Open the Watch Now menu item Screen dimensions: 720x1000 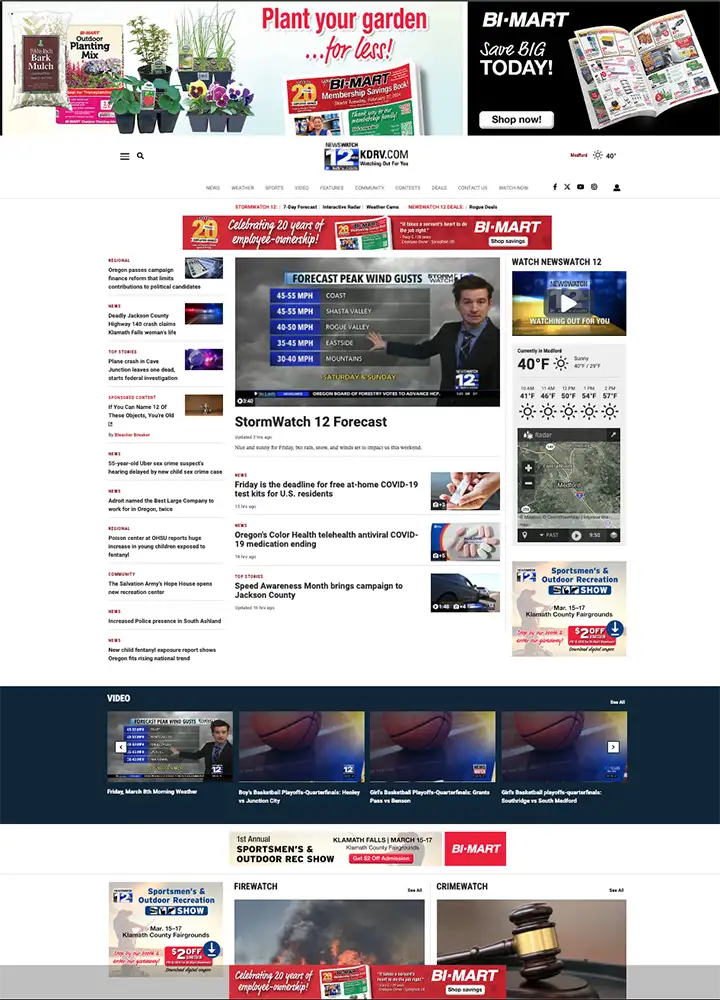[513, 188]
